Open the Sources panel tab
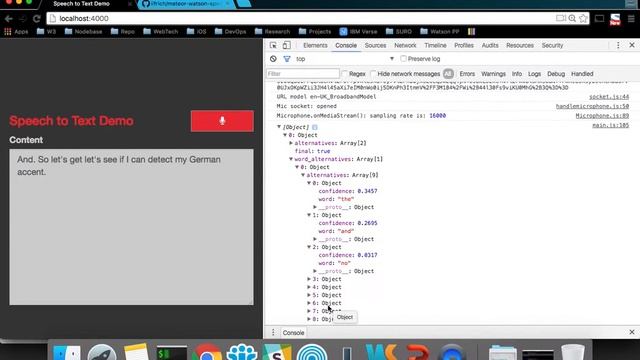This screenshot has height=360, width=640. click(x=376, y=45)
